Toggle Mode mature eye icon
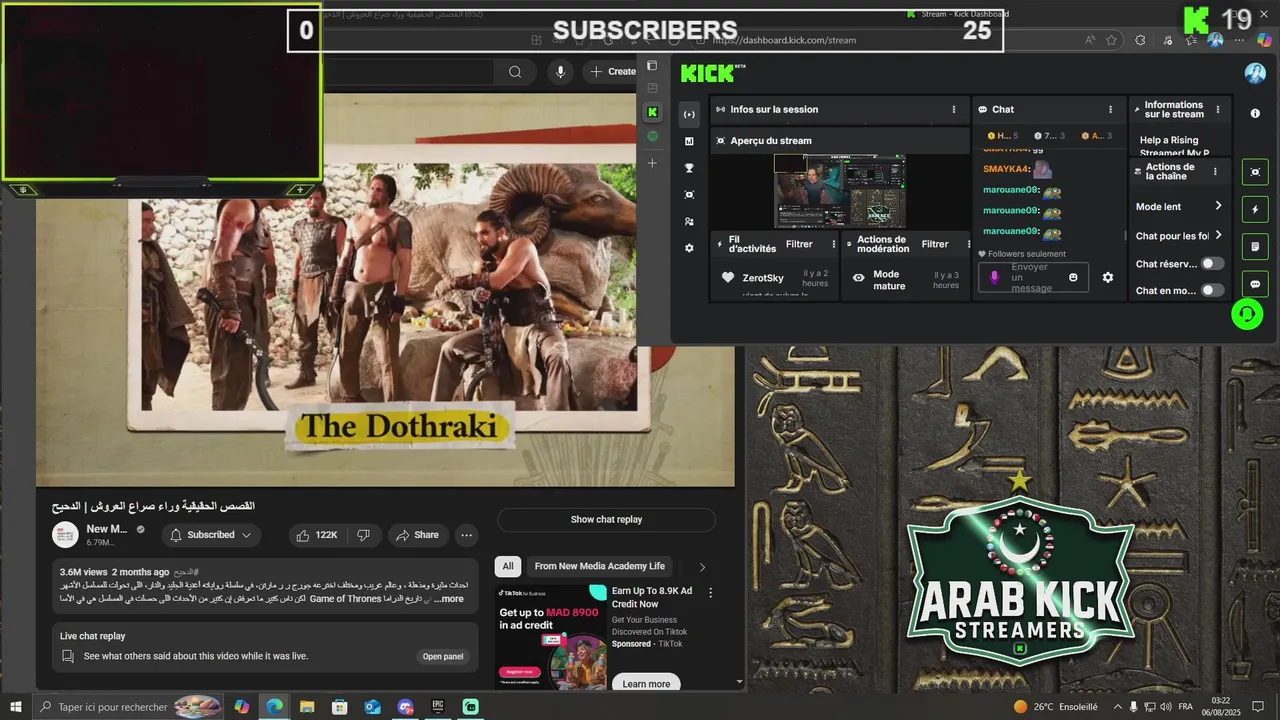 tap(858, 278)
